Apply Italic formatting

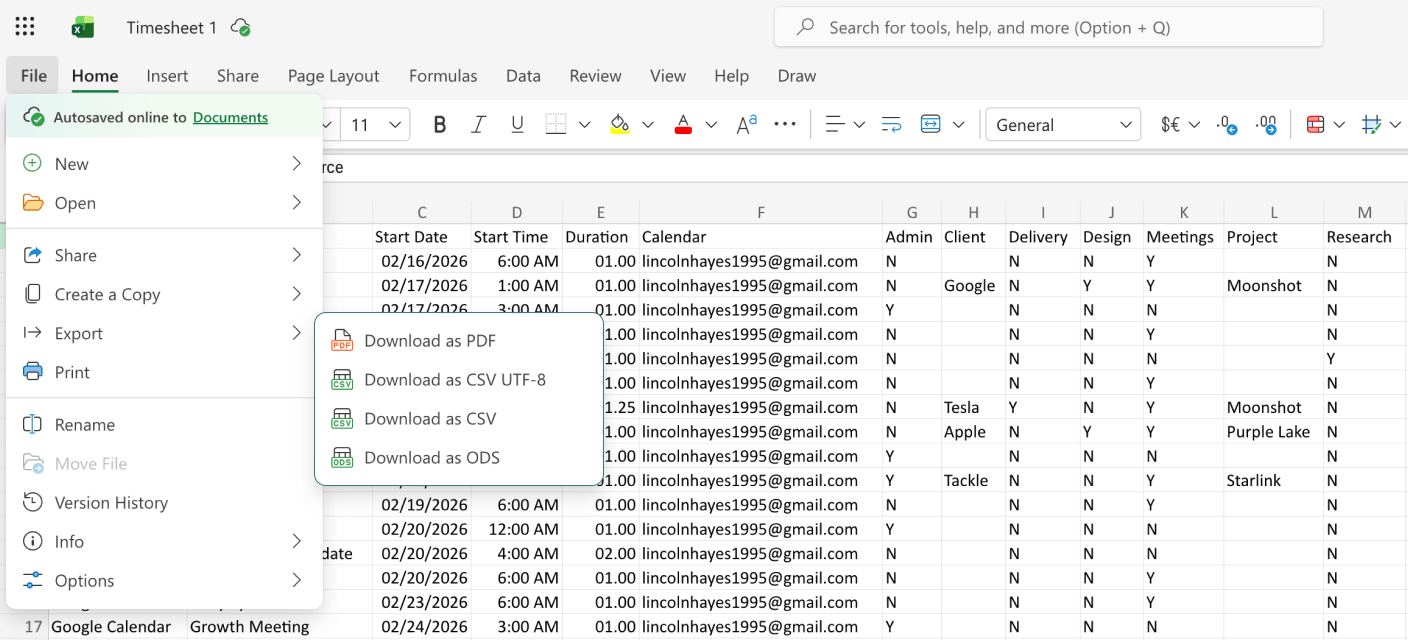pyautogui.click(x=478, y=125)
